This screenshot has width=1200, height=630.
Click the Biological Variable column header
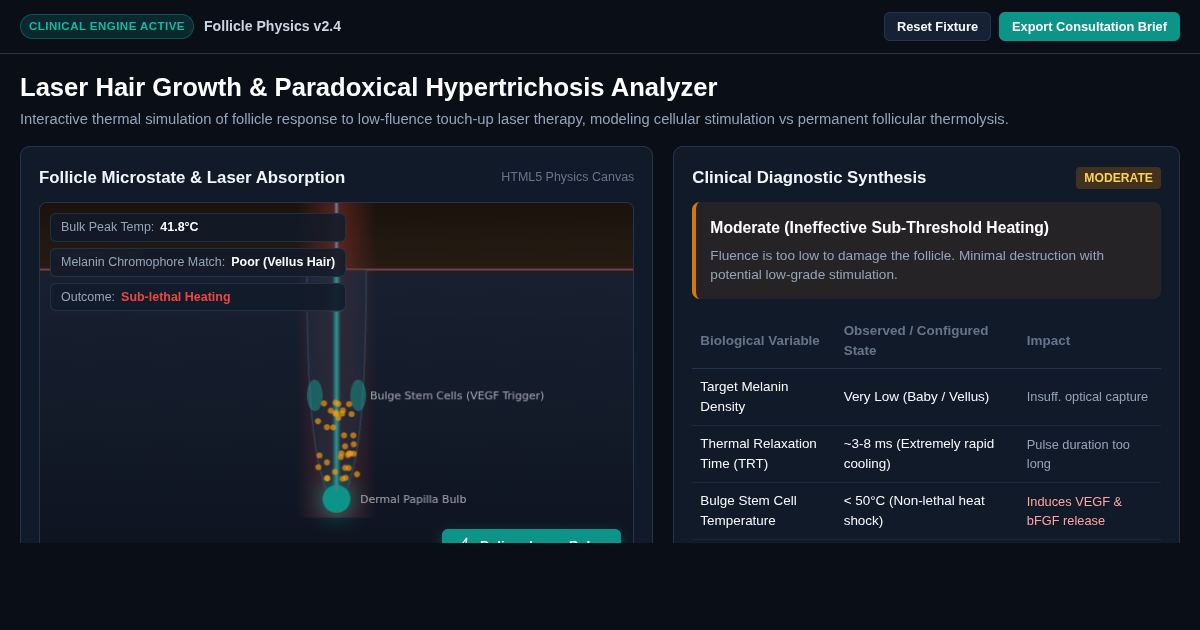760,341
